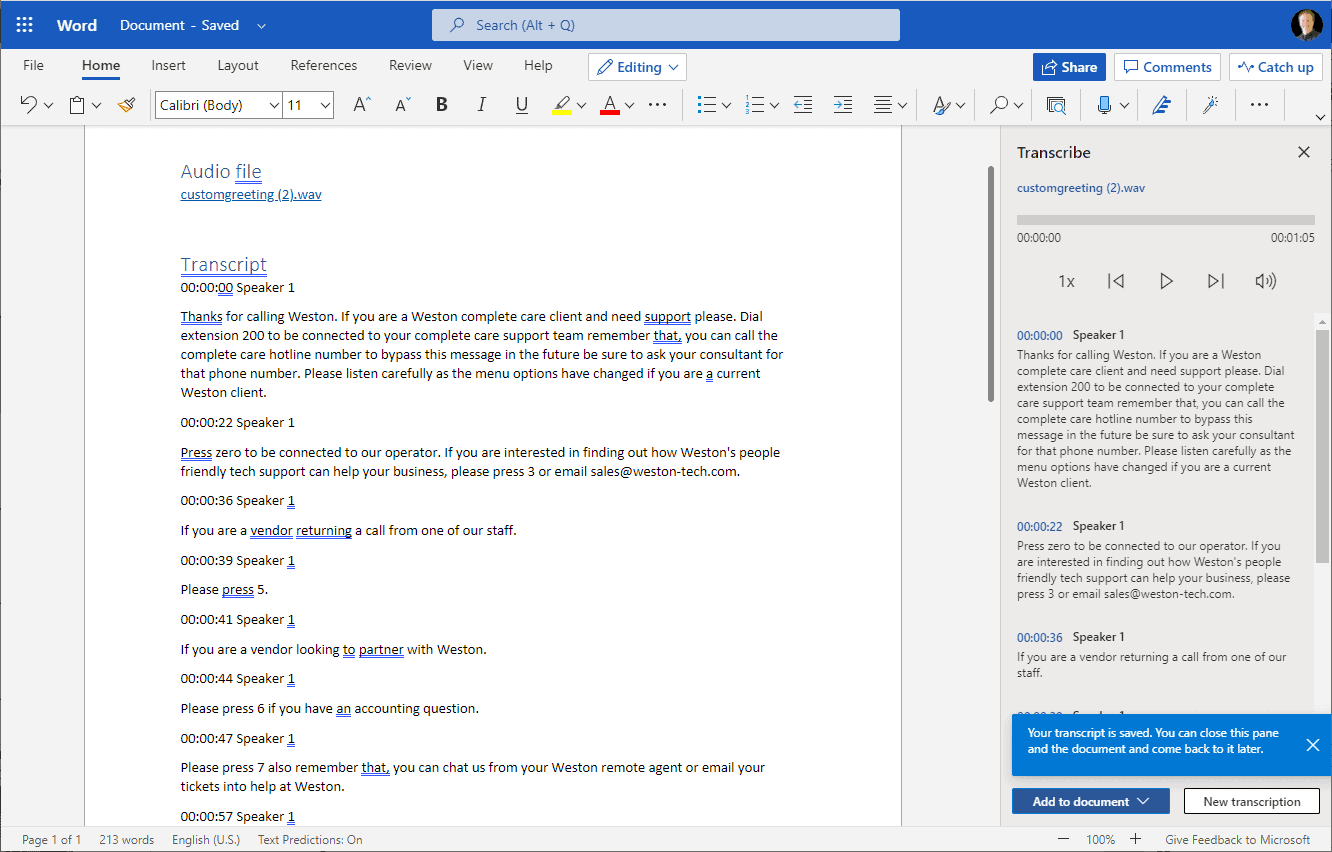Switch to the Insert tab
This screenshot has width=1332, height=852.
168,65
